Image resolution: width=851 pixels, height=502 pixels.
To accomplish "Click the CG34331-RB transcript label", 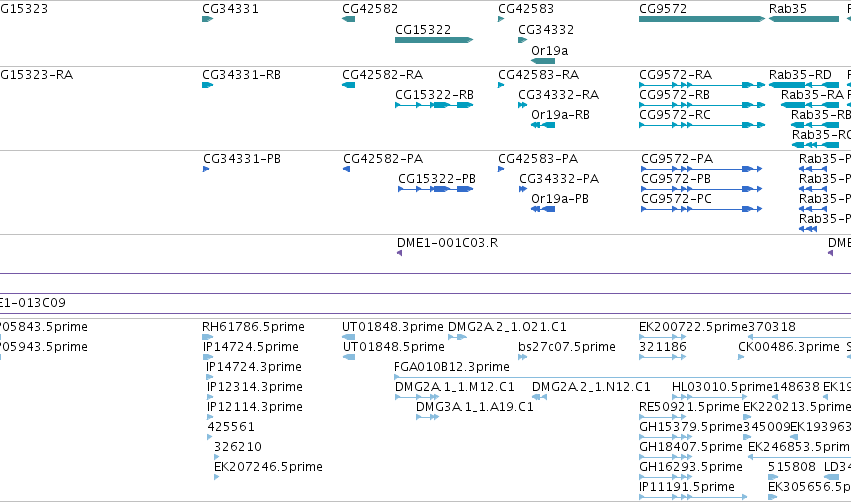I will click(x=242, y=75).
